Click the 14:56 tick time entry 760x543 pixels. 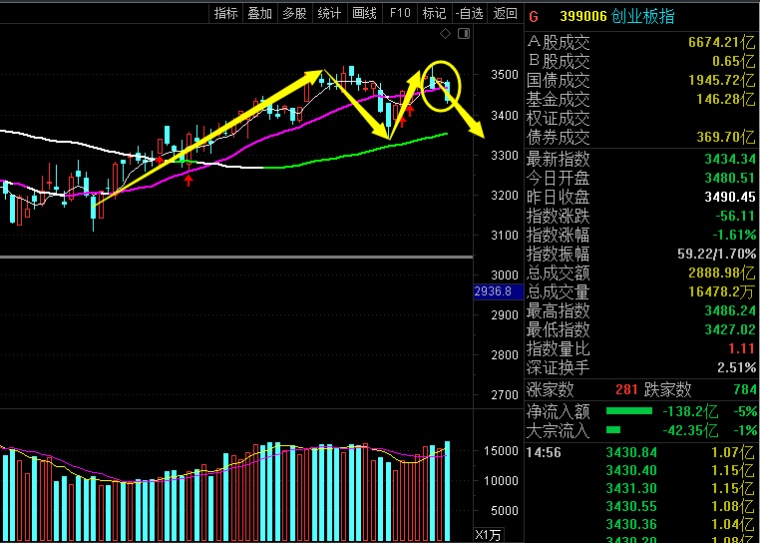[x=543, y=452]
